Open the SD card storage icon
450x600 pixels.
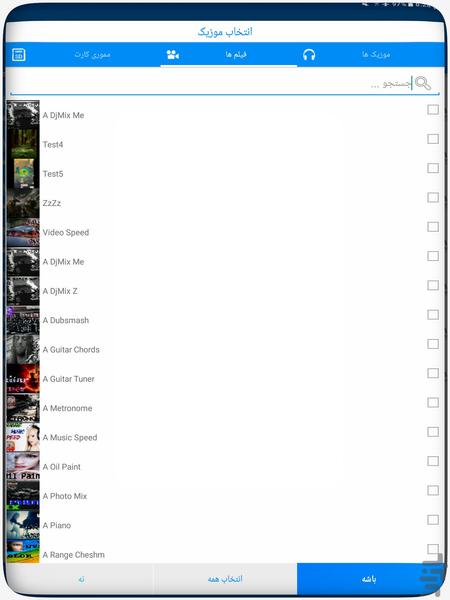click(18, 55)
